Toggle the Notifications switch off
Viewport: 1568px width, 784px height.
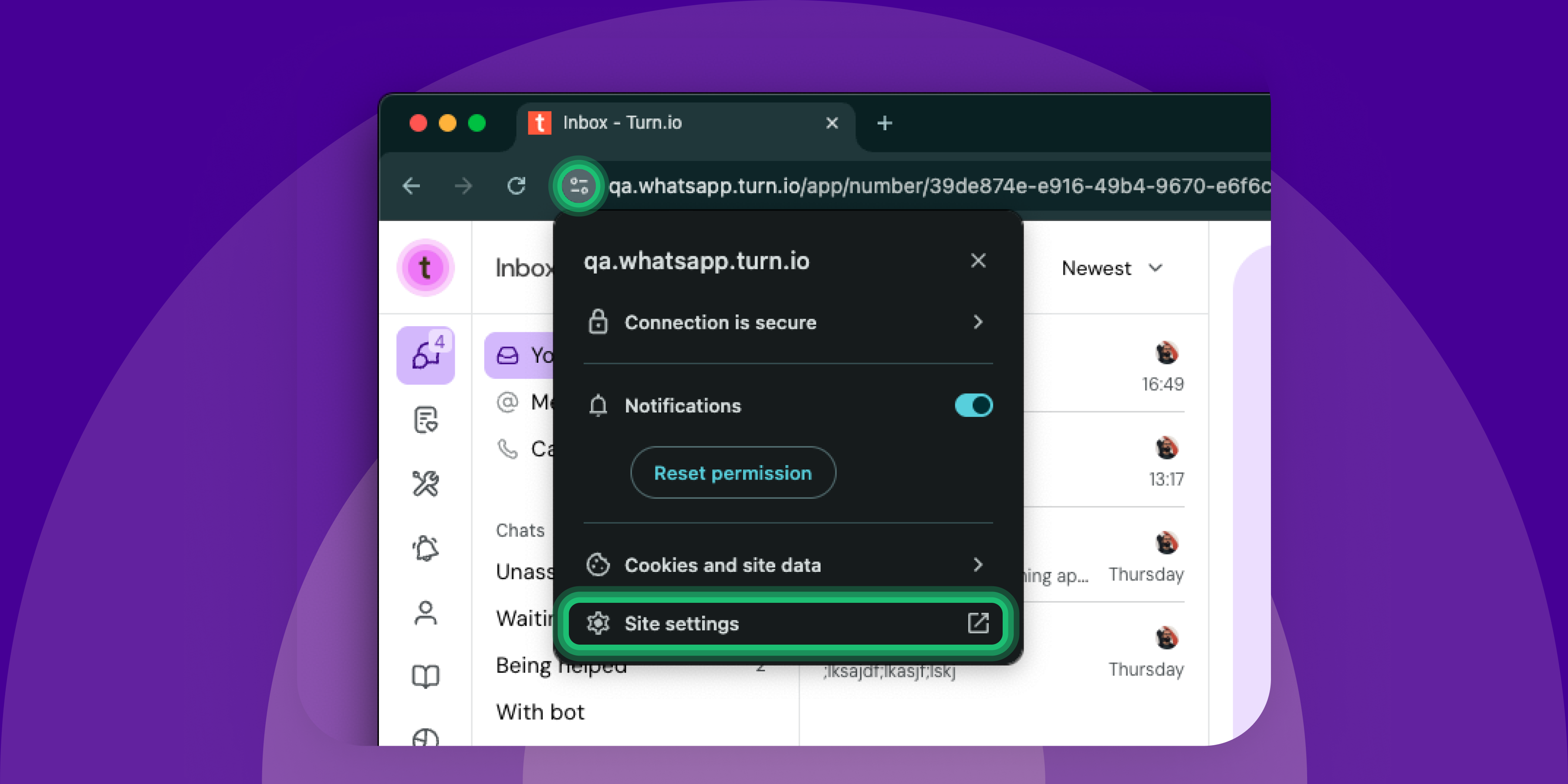coord(973,406)
